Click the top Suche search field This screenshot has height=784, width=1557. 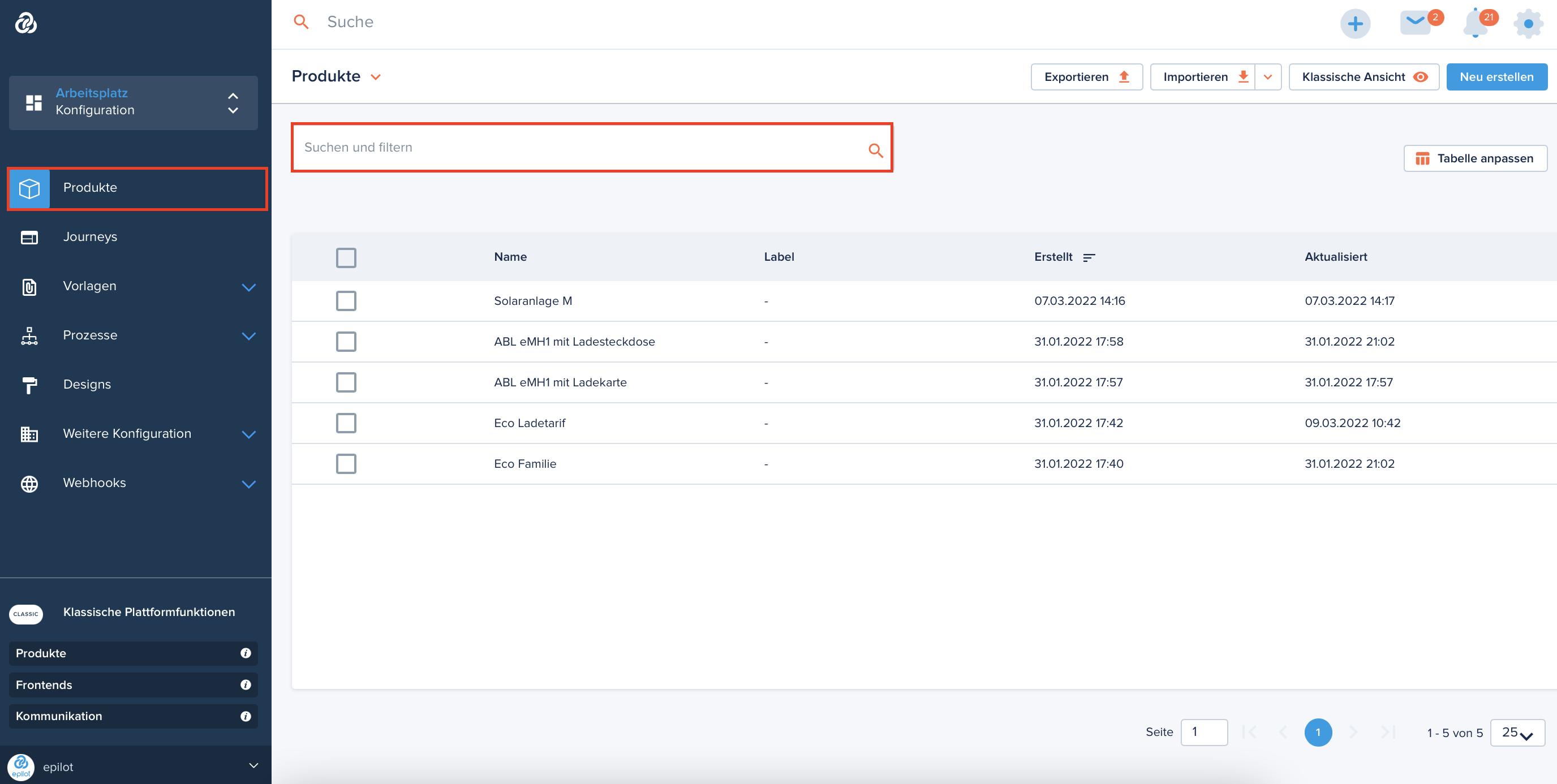350,21
